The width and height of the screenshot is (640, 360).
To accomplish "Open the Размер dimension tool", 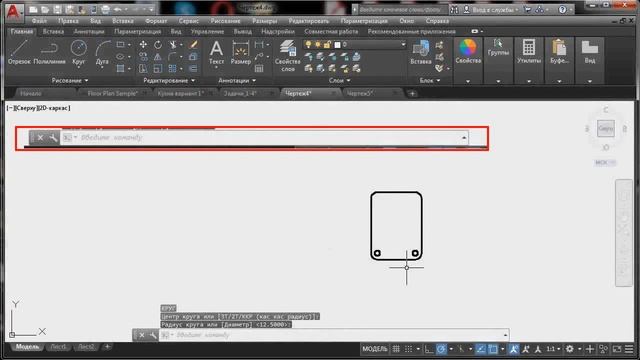I will pos(240,52).
